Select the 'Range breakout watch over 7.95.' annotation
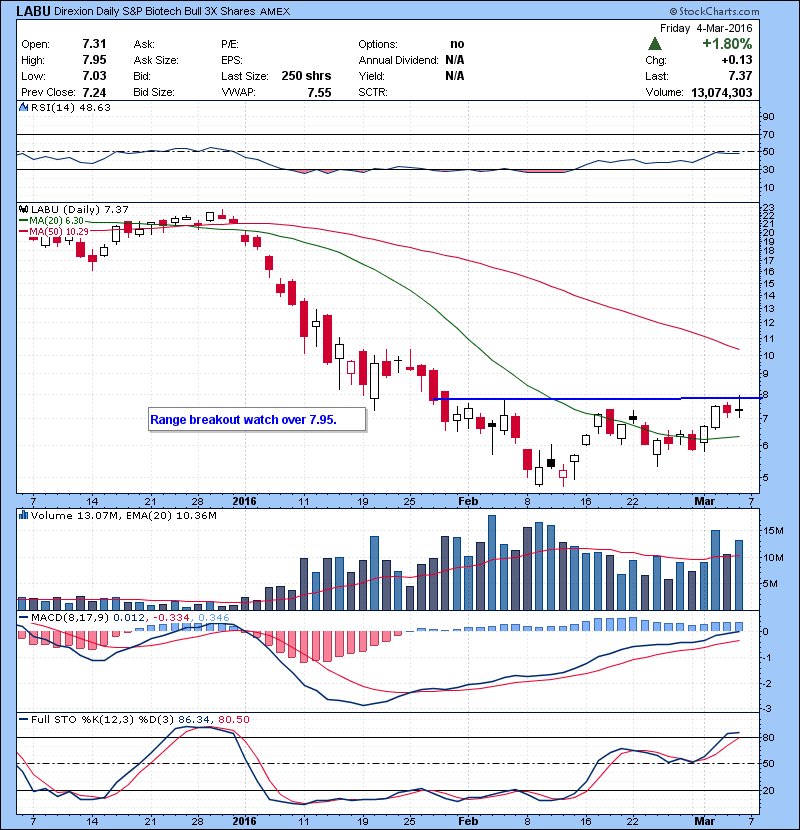The height and width of the screenshot is (830, 800). click(257, 420)
